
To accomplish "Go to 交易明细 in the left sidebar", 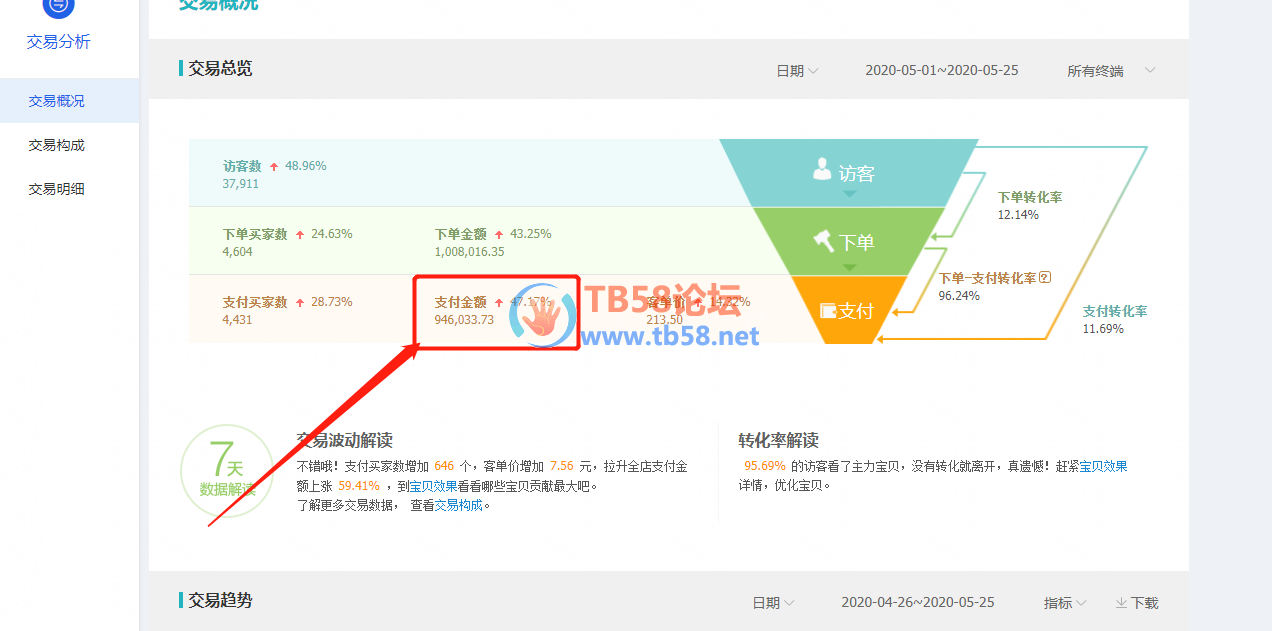I will coord(57,189).
